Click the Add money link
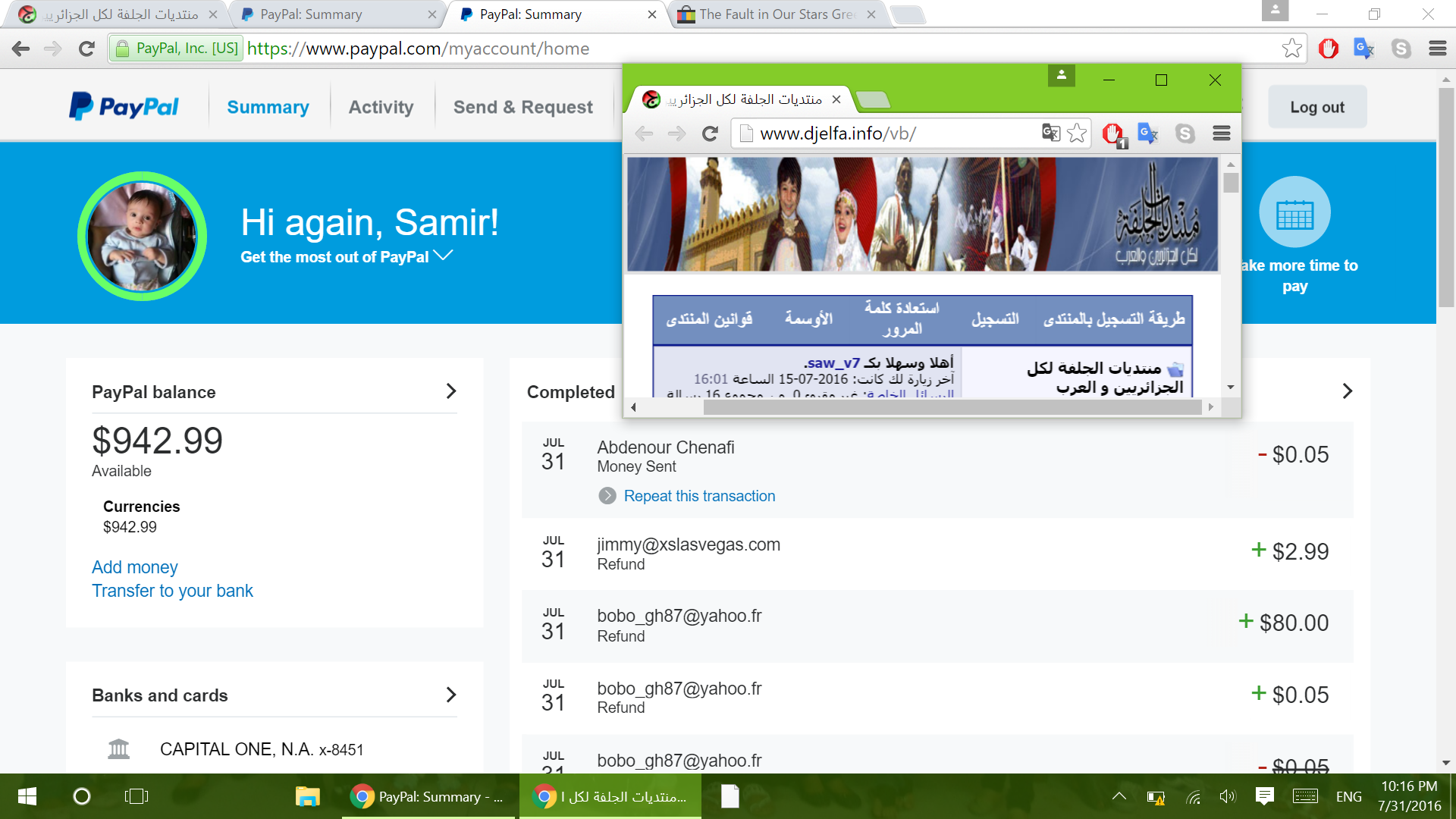Image resolution: width=1456 pixels, height=819 pixels. (135, 567)
